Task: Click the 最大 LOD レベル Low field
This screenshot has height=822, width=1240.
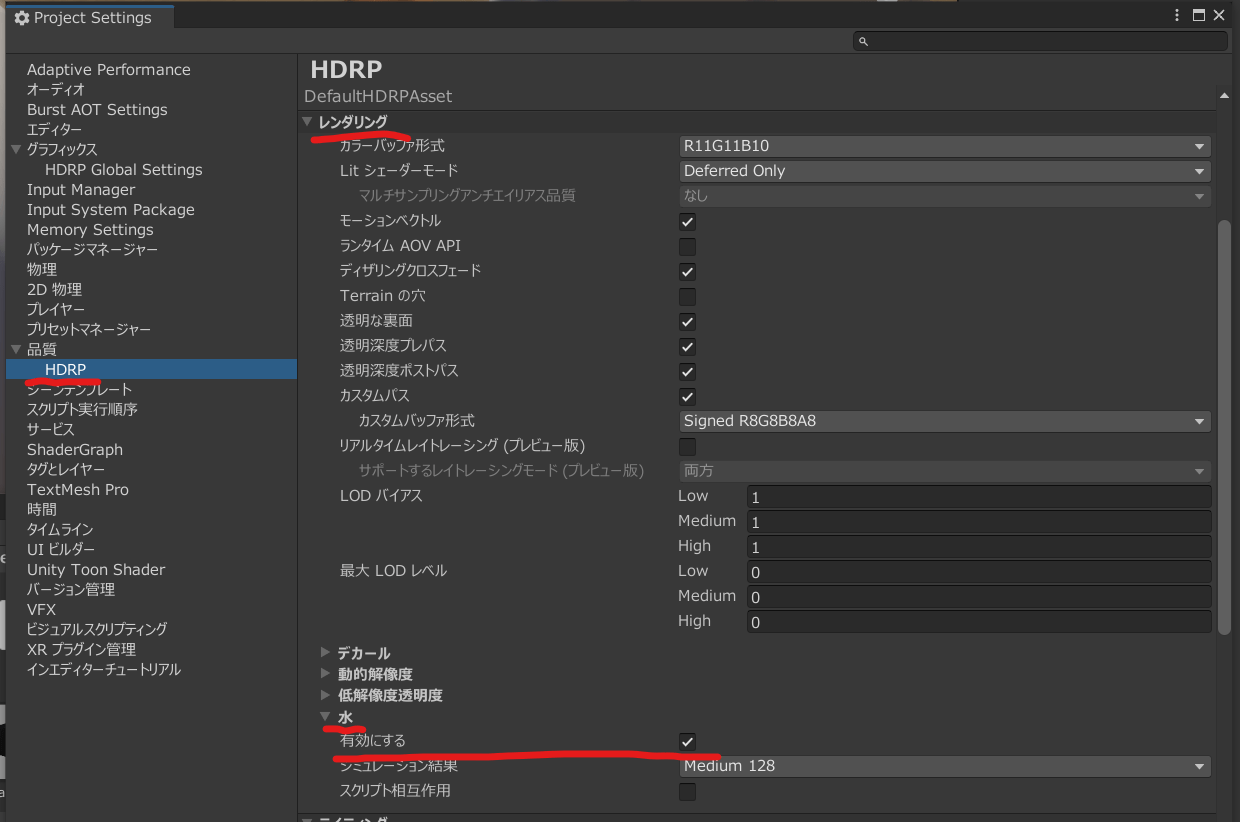Action: pyautogui.click(x=979, y=572)
